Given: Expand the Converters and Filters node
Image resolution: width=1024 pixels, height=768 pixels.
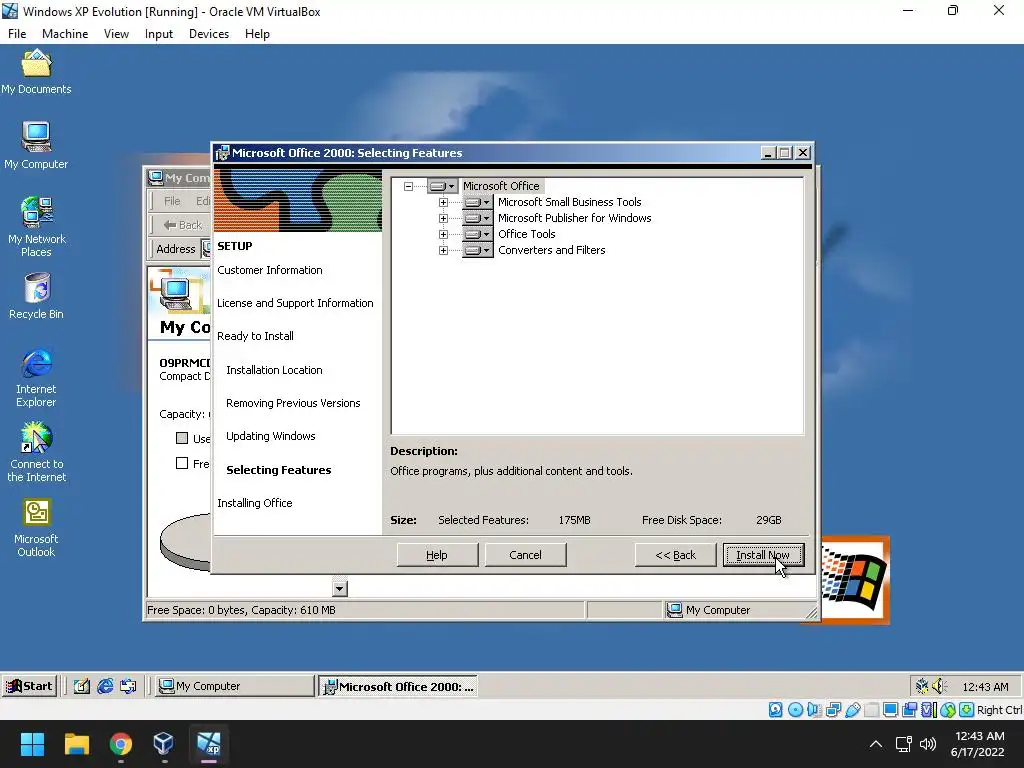Looking at the screenshot, I should pos(443,250).
